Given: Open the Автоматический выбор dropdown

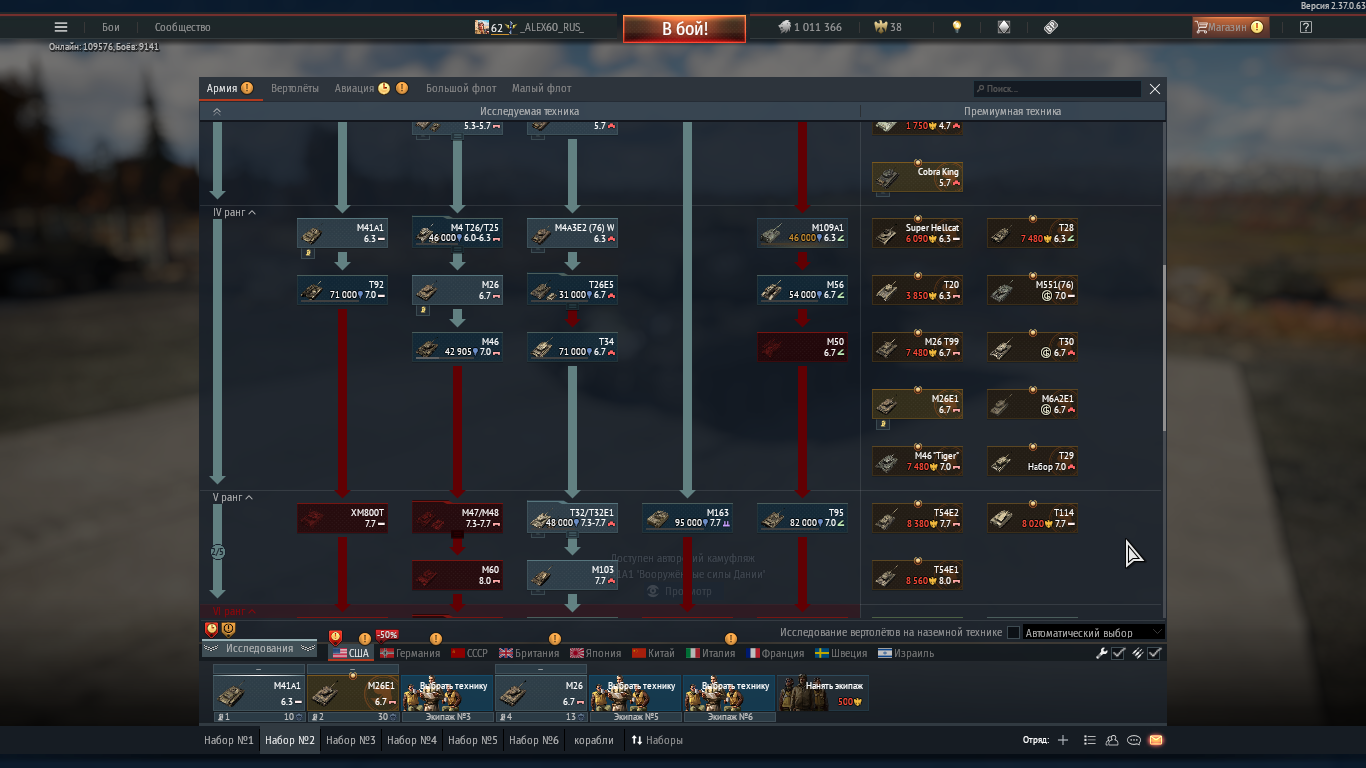Looking at the screenshot, I should click(x=1094, y=633).
